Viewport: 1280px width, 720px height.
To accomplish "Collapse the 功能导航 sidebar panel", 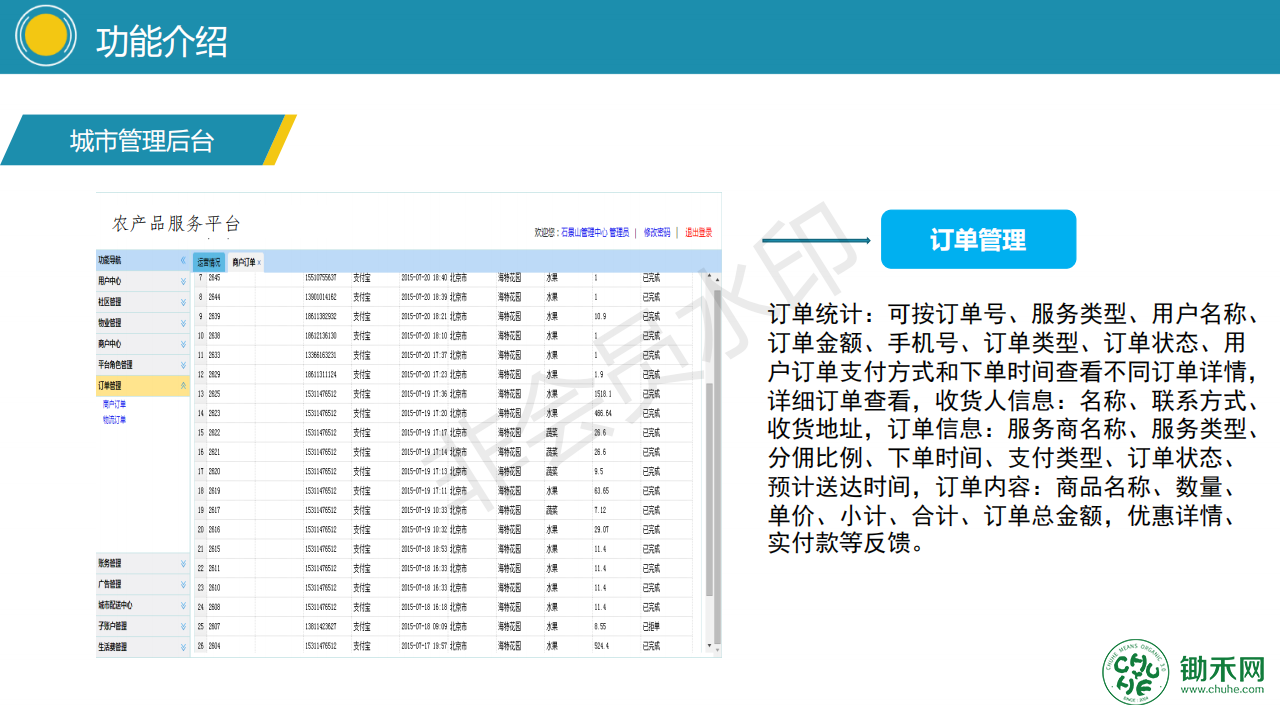I will (x=183, y=260).
